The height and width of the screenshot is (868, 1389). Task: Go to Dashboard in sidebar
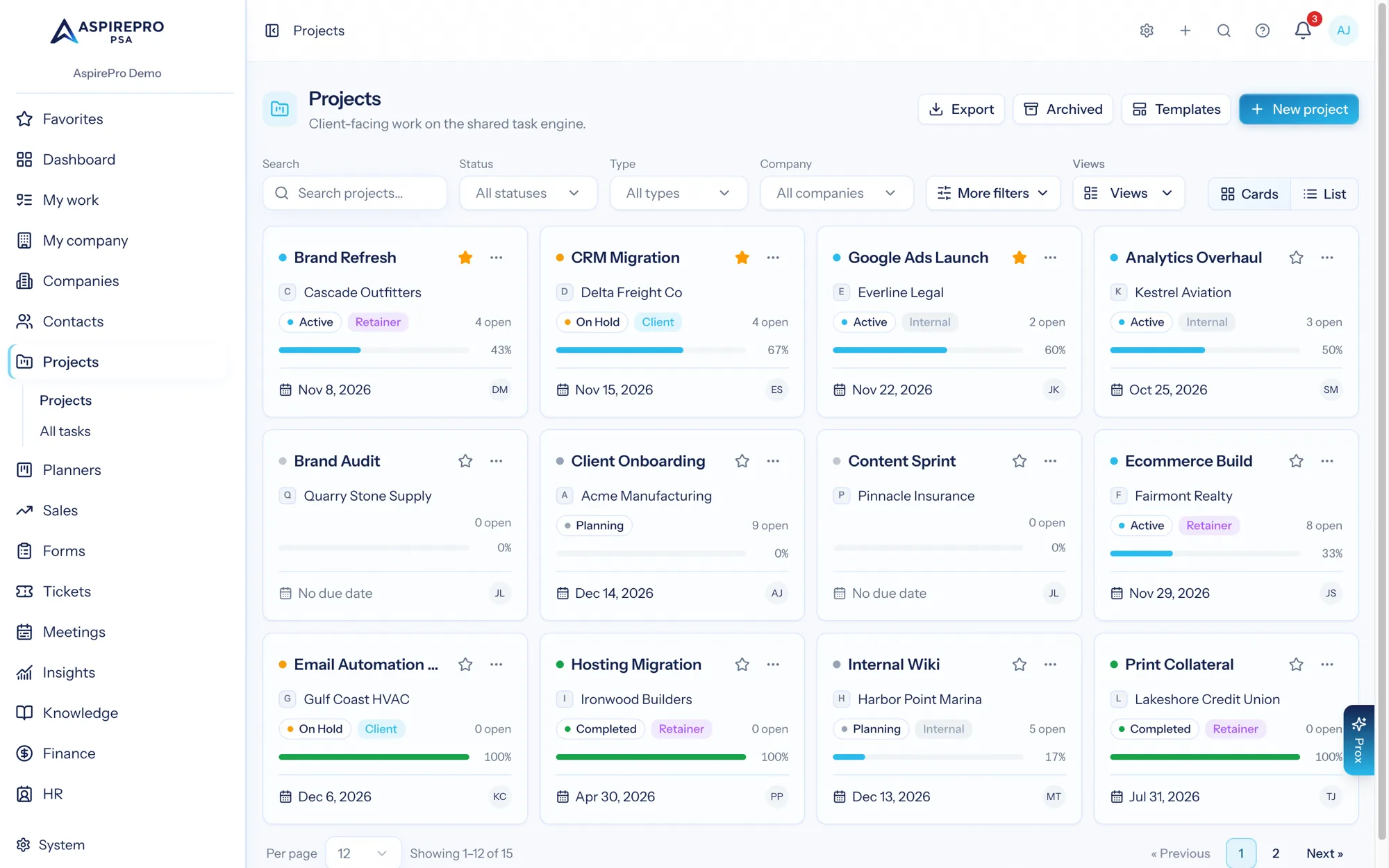pos(78,160)
